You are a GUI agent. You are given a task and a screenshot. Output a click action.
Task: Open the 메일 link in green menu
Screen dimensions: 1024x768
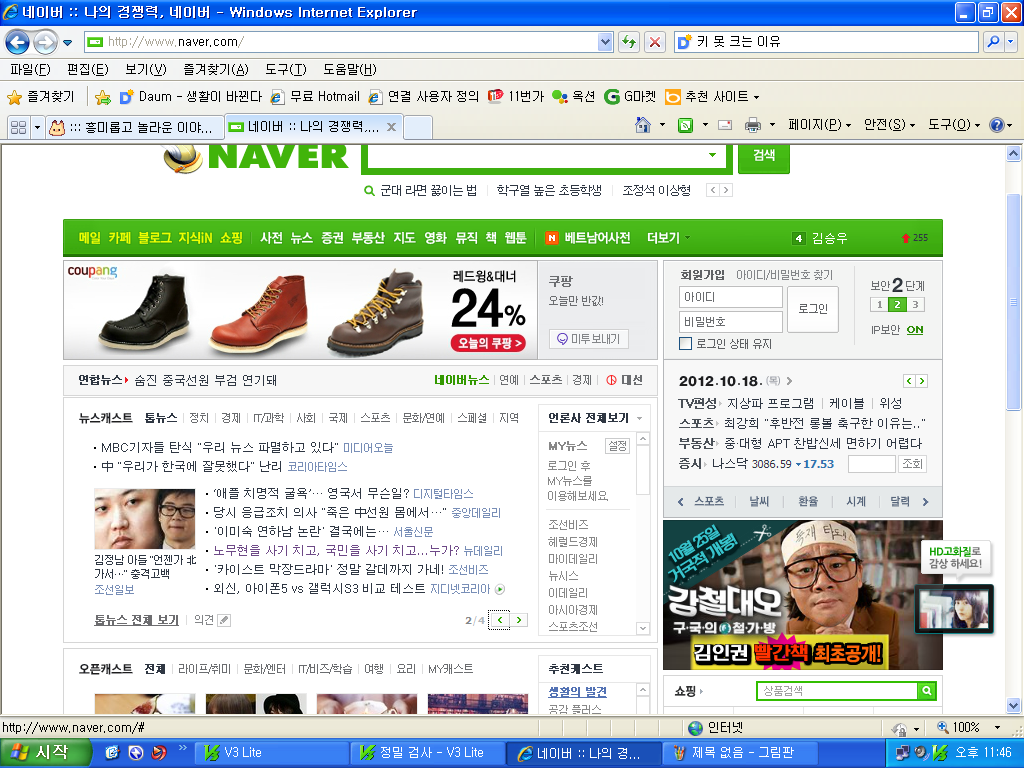coord(89,238)
